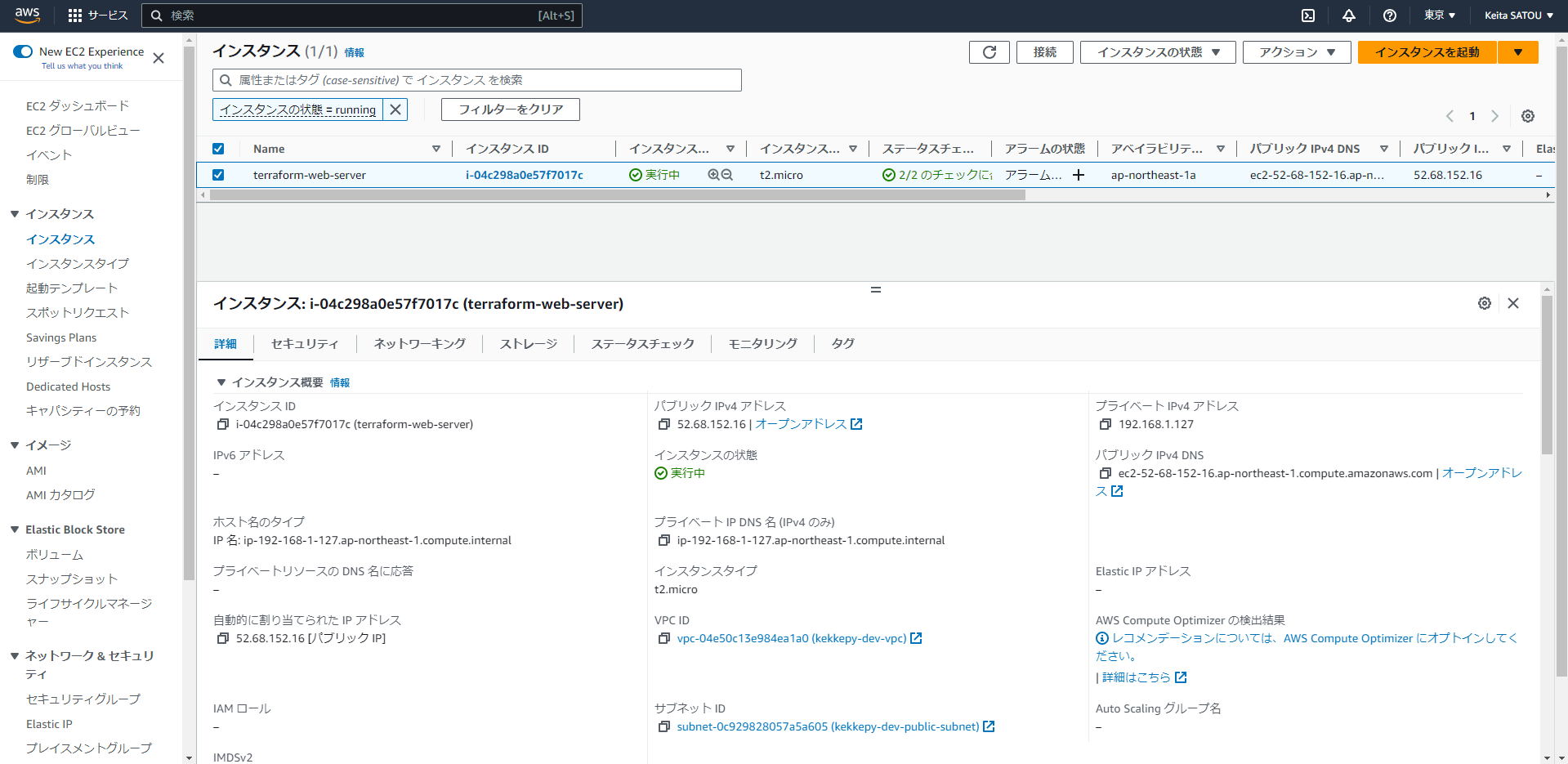Viewport: 1568px width, 764px height.
Task: Open the notifications bell
Action: coord(1349,16)
